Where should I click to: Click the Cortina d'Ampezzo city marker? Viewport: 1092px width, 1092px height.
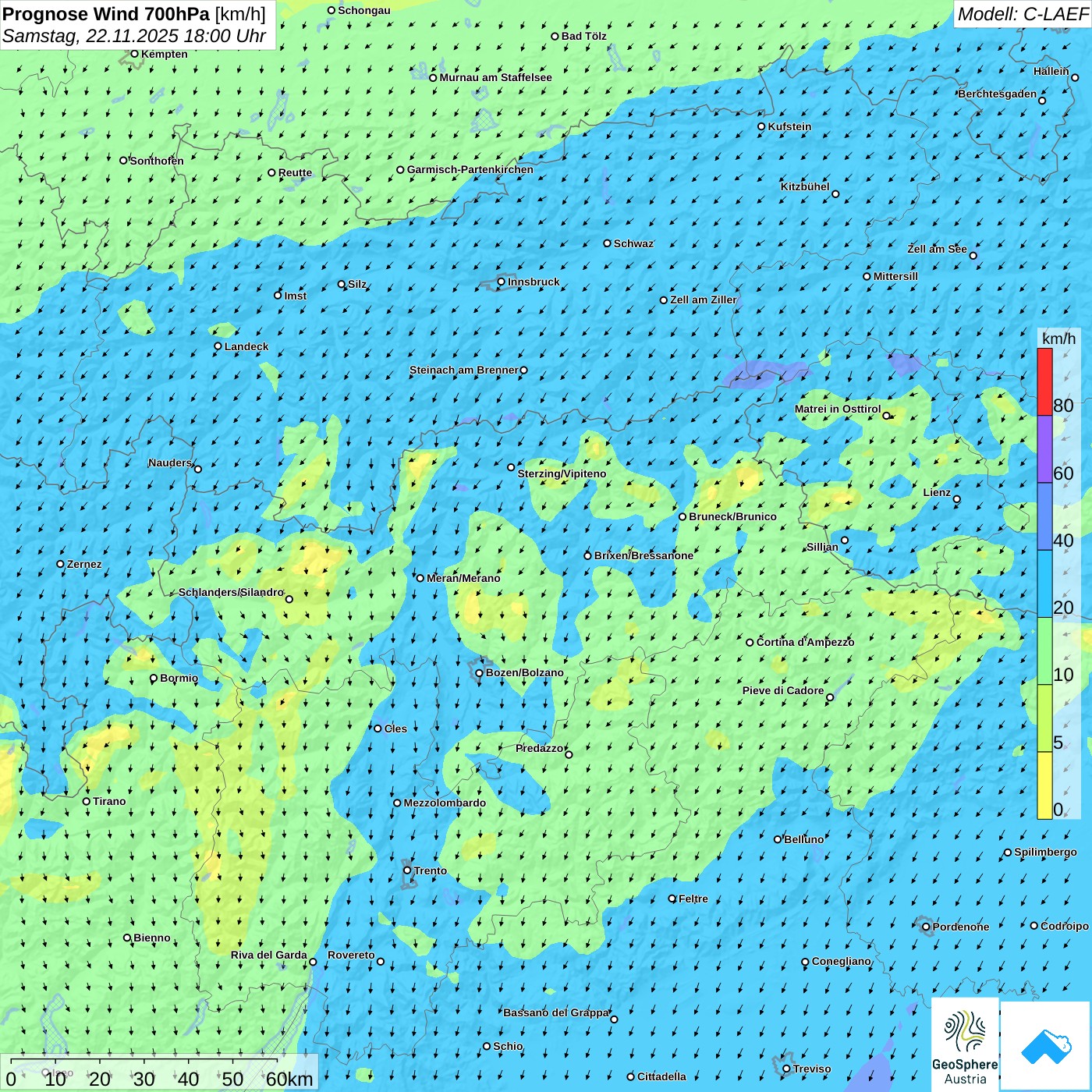point(750,643)
